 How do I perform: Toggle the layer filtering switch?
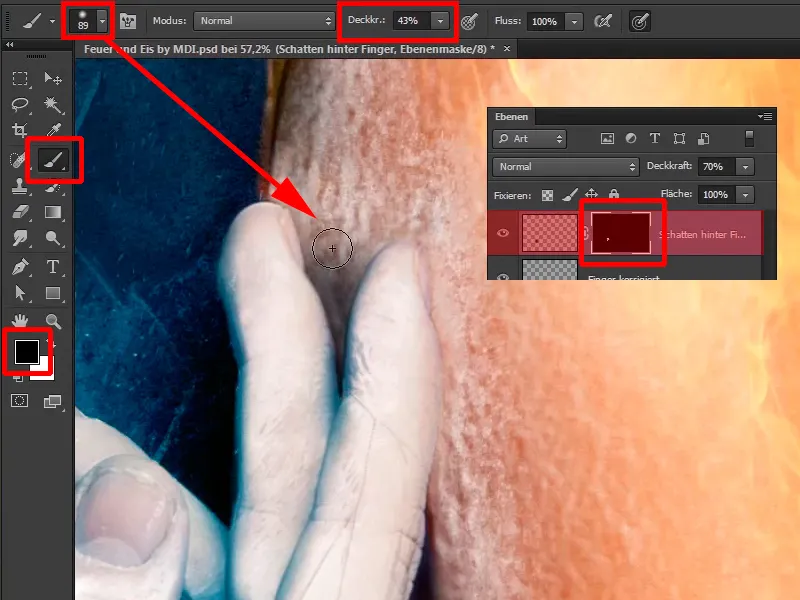pyautogui.click(x=749, y=139)
